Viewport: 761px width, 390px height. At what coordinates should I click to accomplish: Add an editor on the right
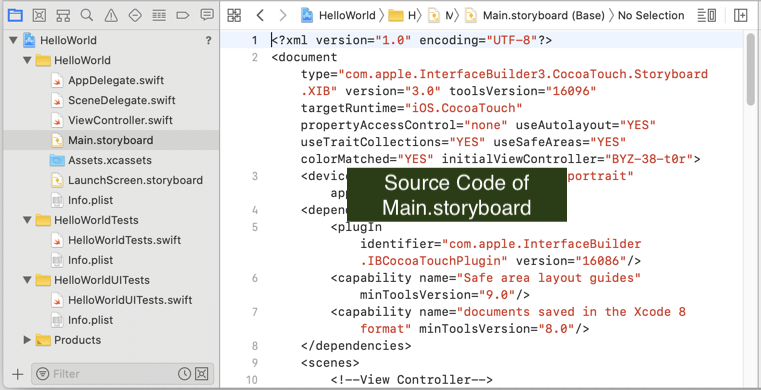pos(741,16)
